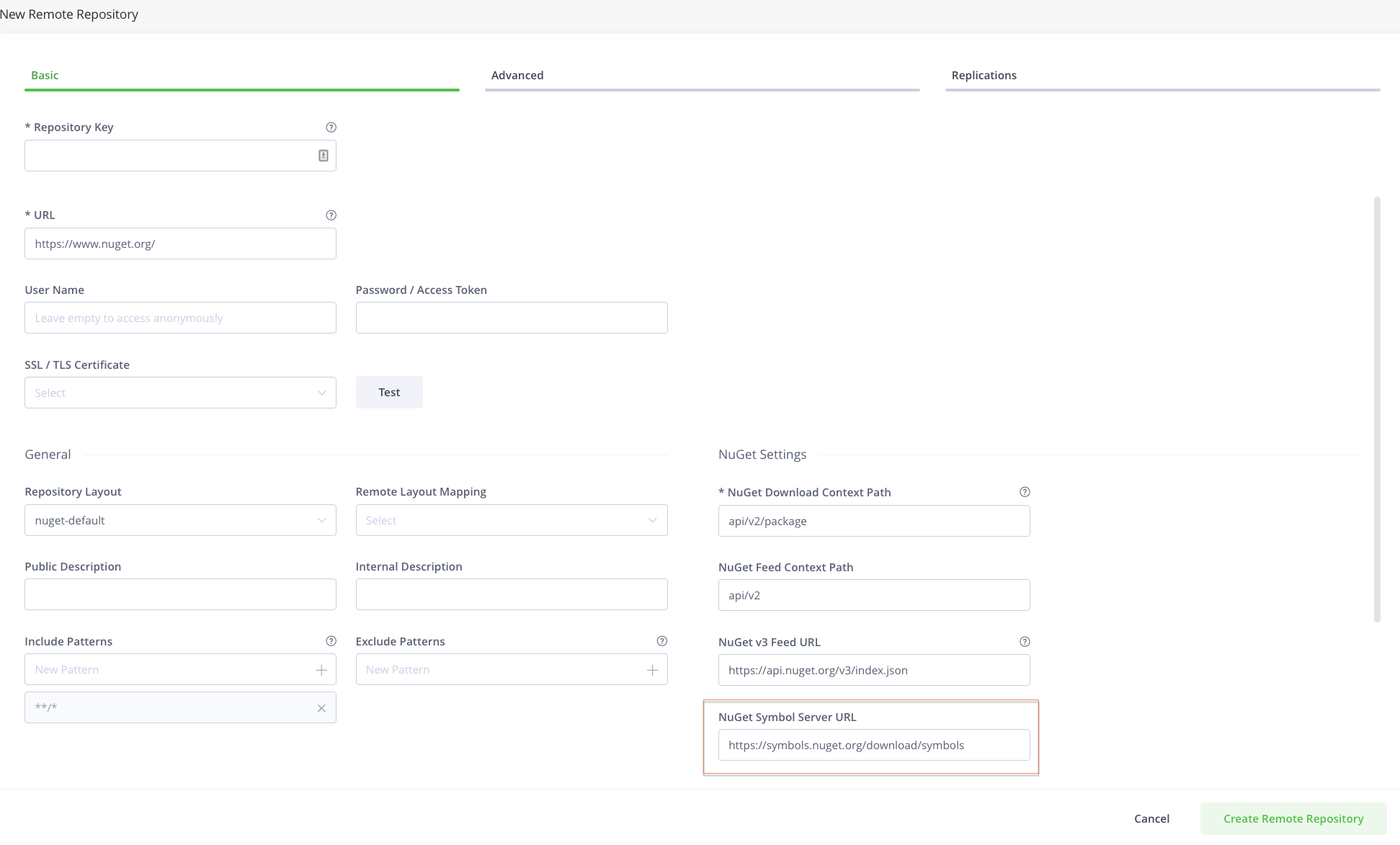
Task: Open the Remote Layout Mapping dropdown
Action: (x=511, y=519)
